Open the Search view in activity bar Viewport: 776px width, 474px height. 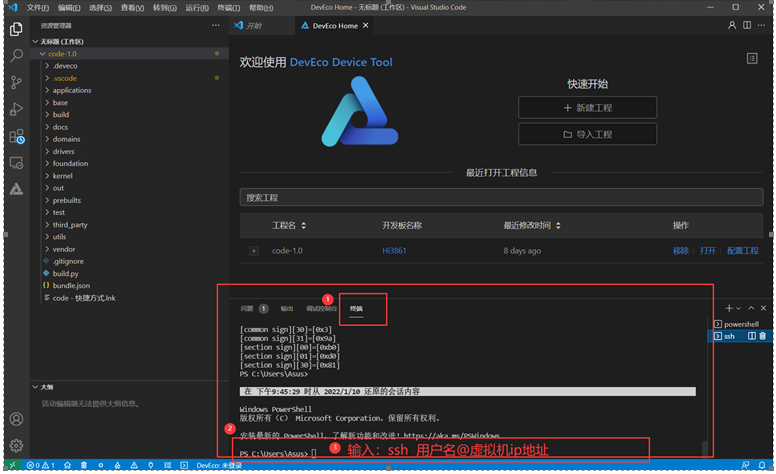(x=16, y=55)
